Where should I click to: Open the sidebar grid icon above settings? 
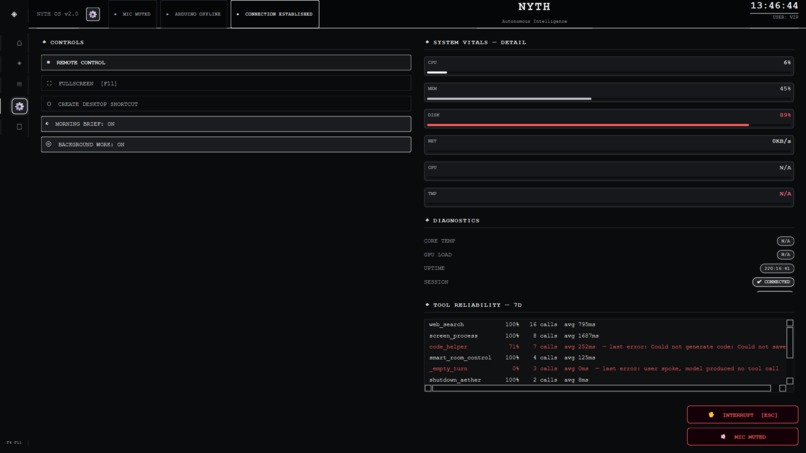pyautogui.click(x=20, y=84)
